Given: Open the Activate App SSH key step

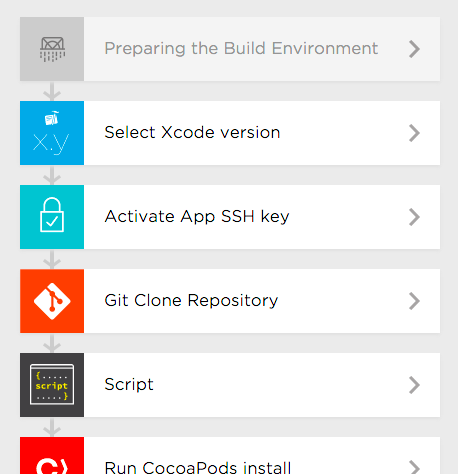Looking at the screenshot, I should coord(230,217).
